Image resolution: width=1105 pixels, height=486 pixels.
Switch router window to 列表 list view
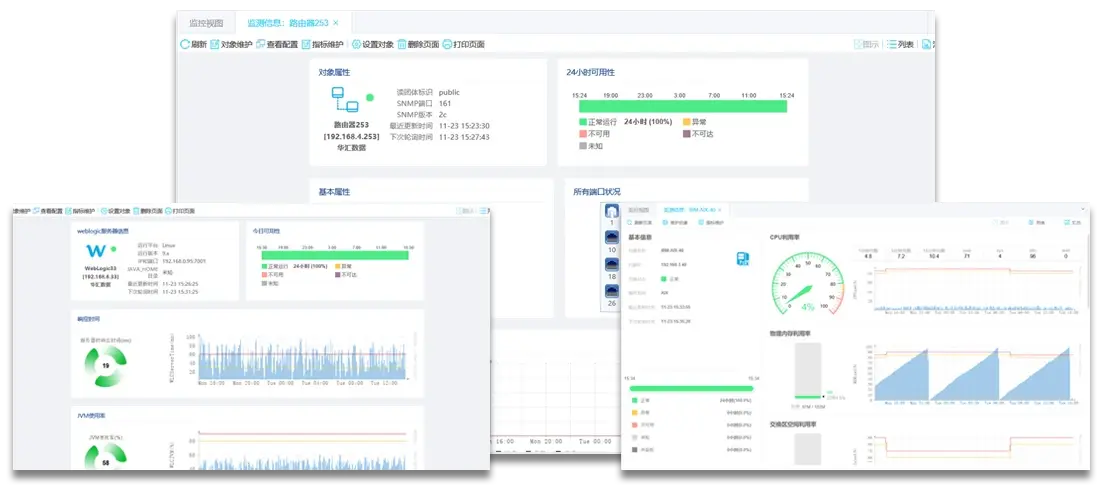coord(900,44)
